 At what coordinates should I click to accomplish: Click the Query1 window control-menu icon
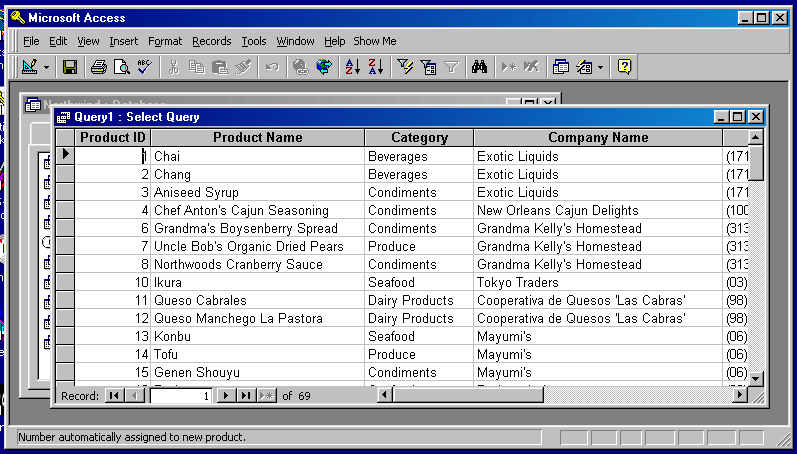64,117
